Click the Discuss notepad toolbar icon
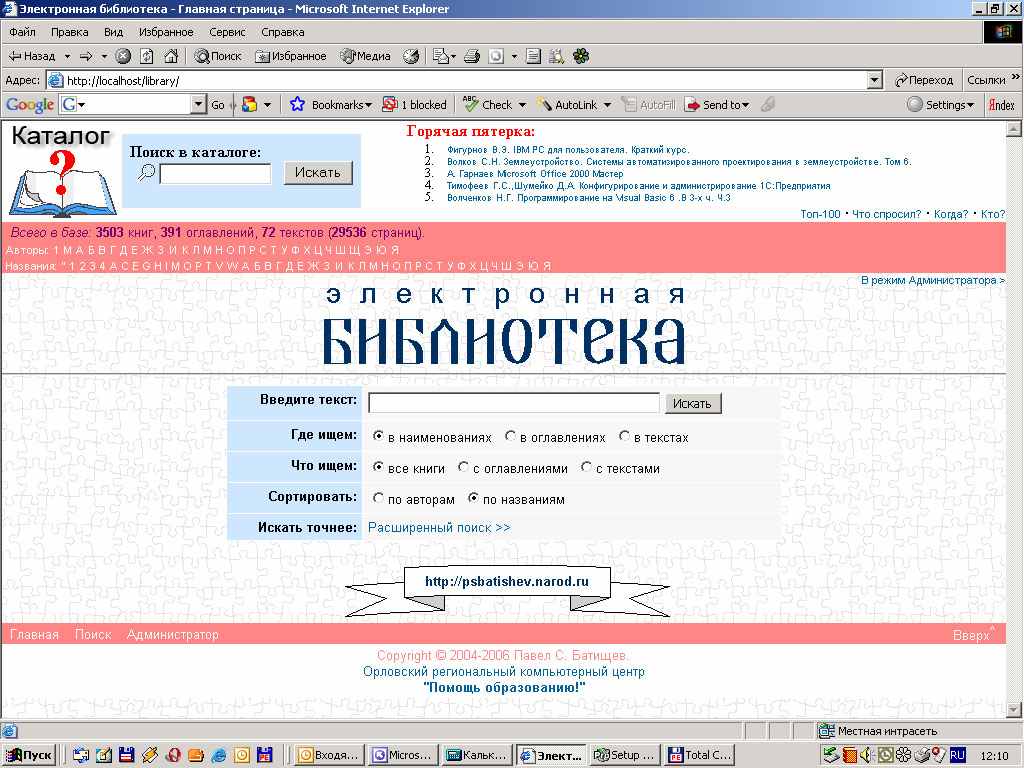The image size is (1024, 768). [x=534, y=56]
